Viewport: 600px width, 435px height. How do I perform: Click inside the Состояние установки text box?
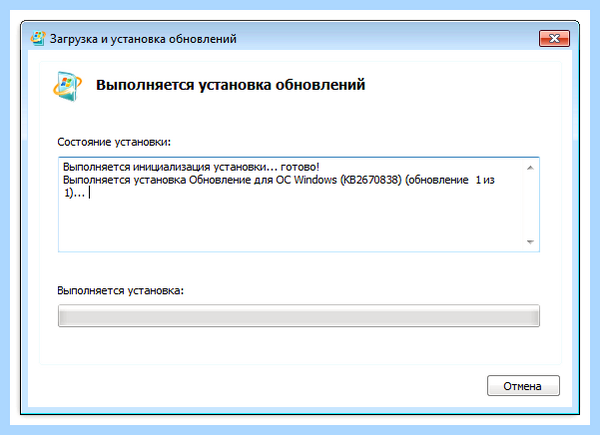click(299, 204)
